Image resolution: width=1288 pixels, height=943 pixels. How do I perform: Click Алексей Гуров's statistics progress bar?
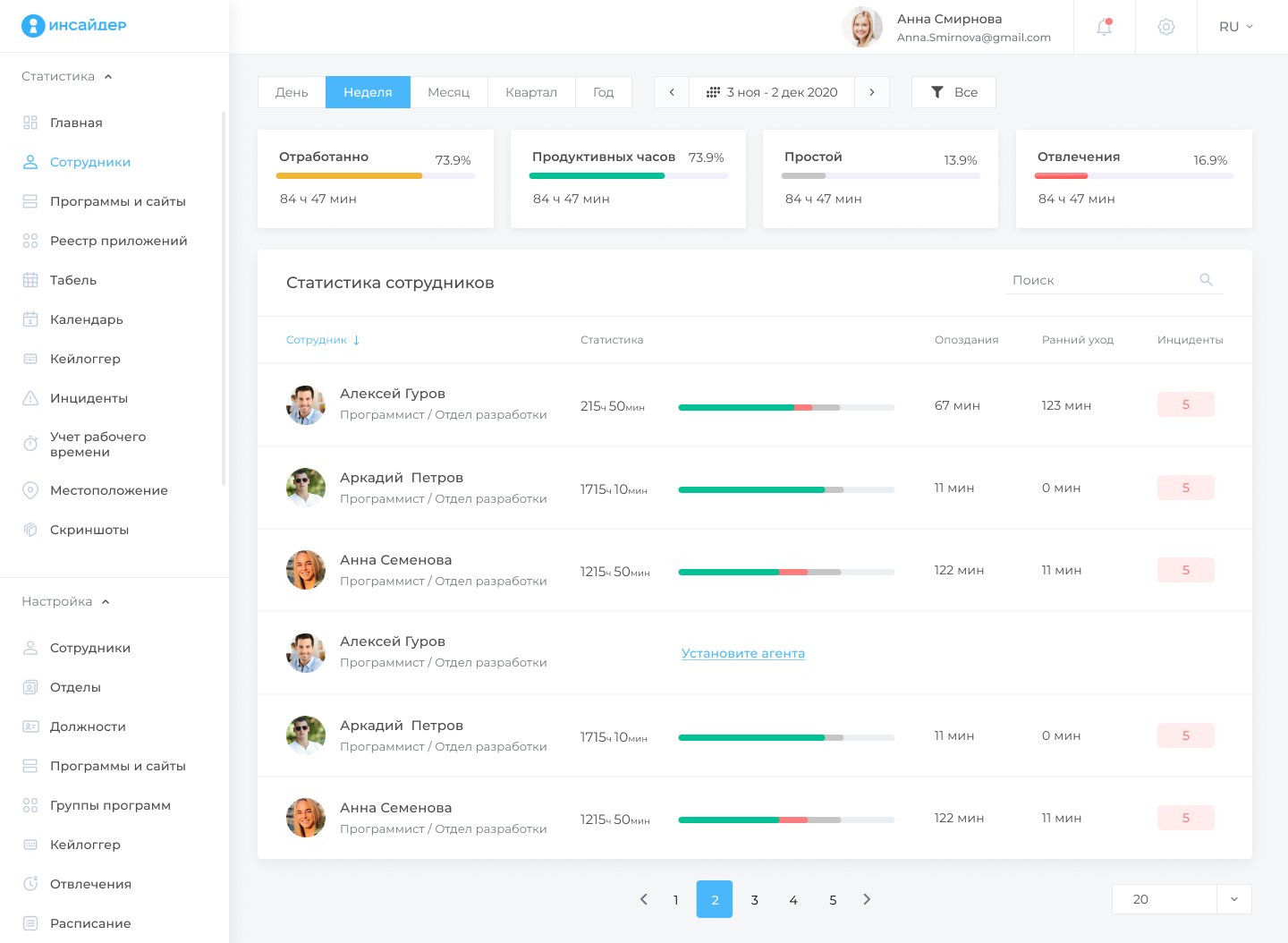(x=785, y=407)
